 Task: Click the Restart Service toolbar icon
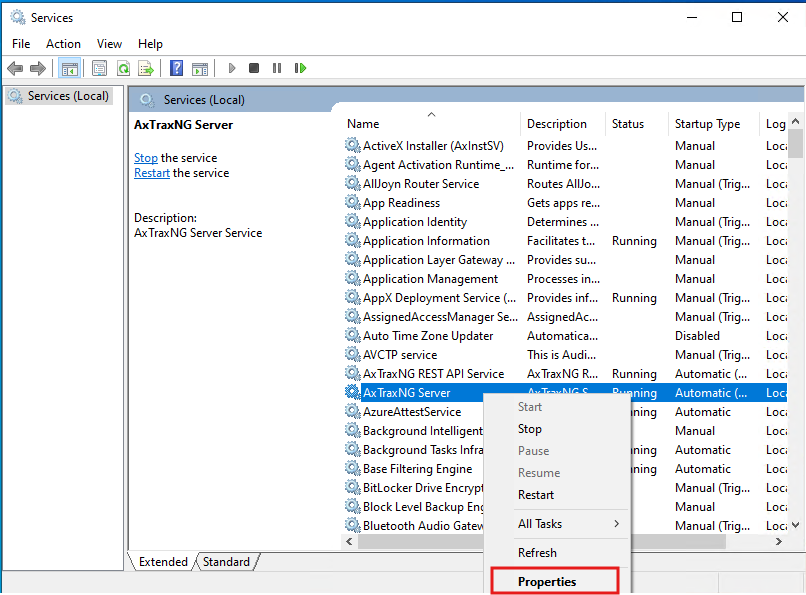pyautogui.click(x=300, y=68)
